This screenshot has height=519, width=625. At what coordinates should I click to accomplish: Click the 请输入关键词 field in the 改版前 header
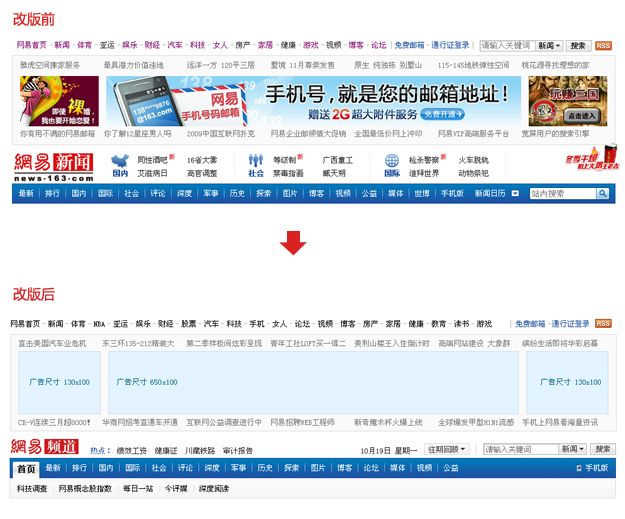(x=507, y=46)
